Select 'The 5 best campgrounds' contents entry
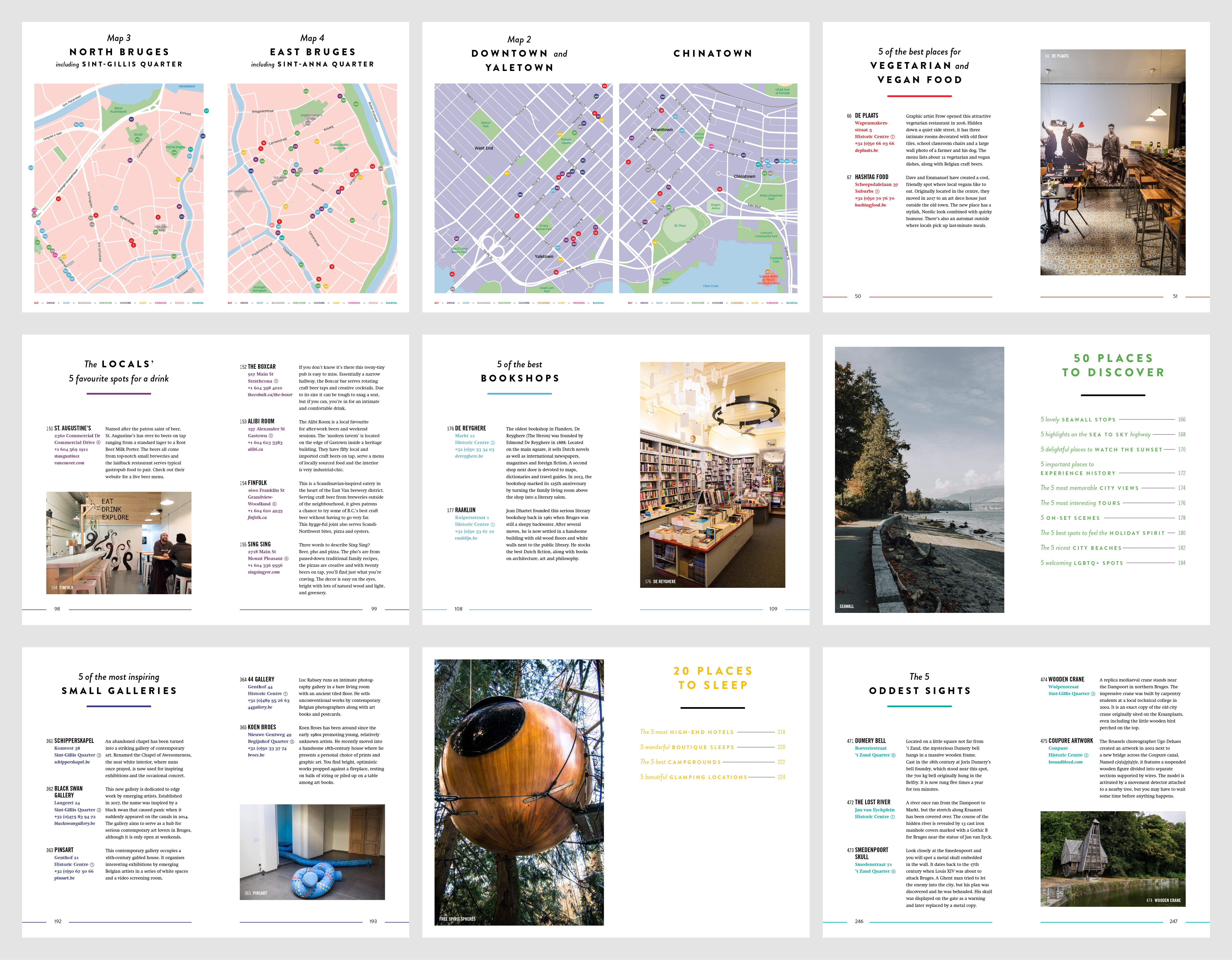The image size is (1232, 960). pyautogui.click(x=680, y=762)
